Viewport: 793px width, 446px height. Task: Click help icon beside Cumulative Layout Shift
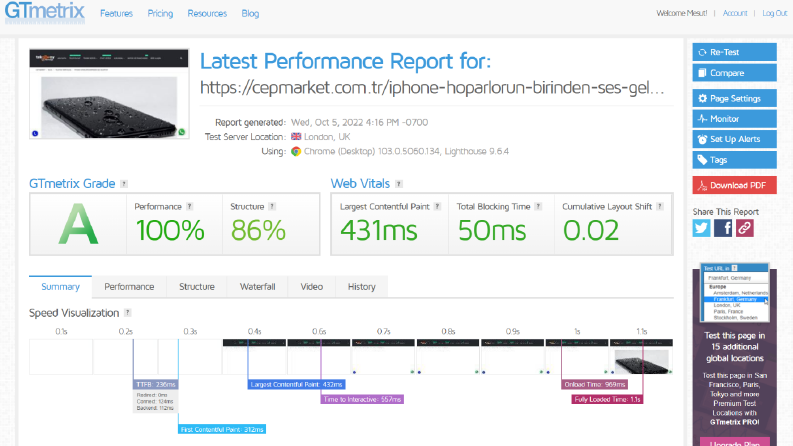[659, 206]
